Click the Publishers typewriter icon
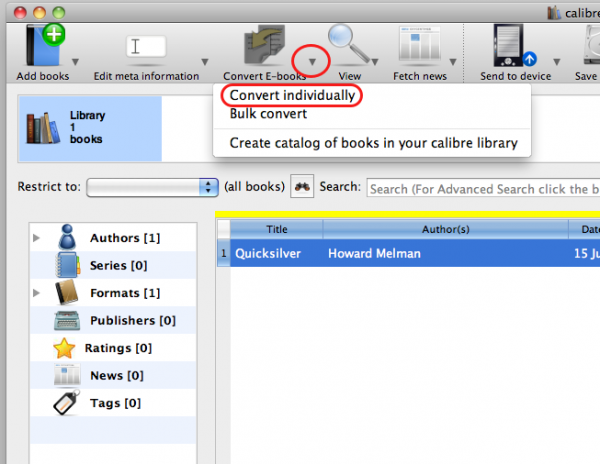Screen dimensions: 600x464 (67, 321)
